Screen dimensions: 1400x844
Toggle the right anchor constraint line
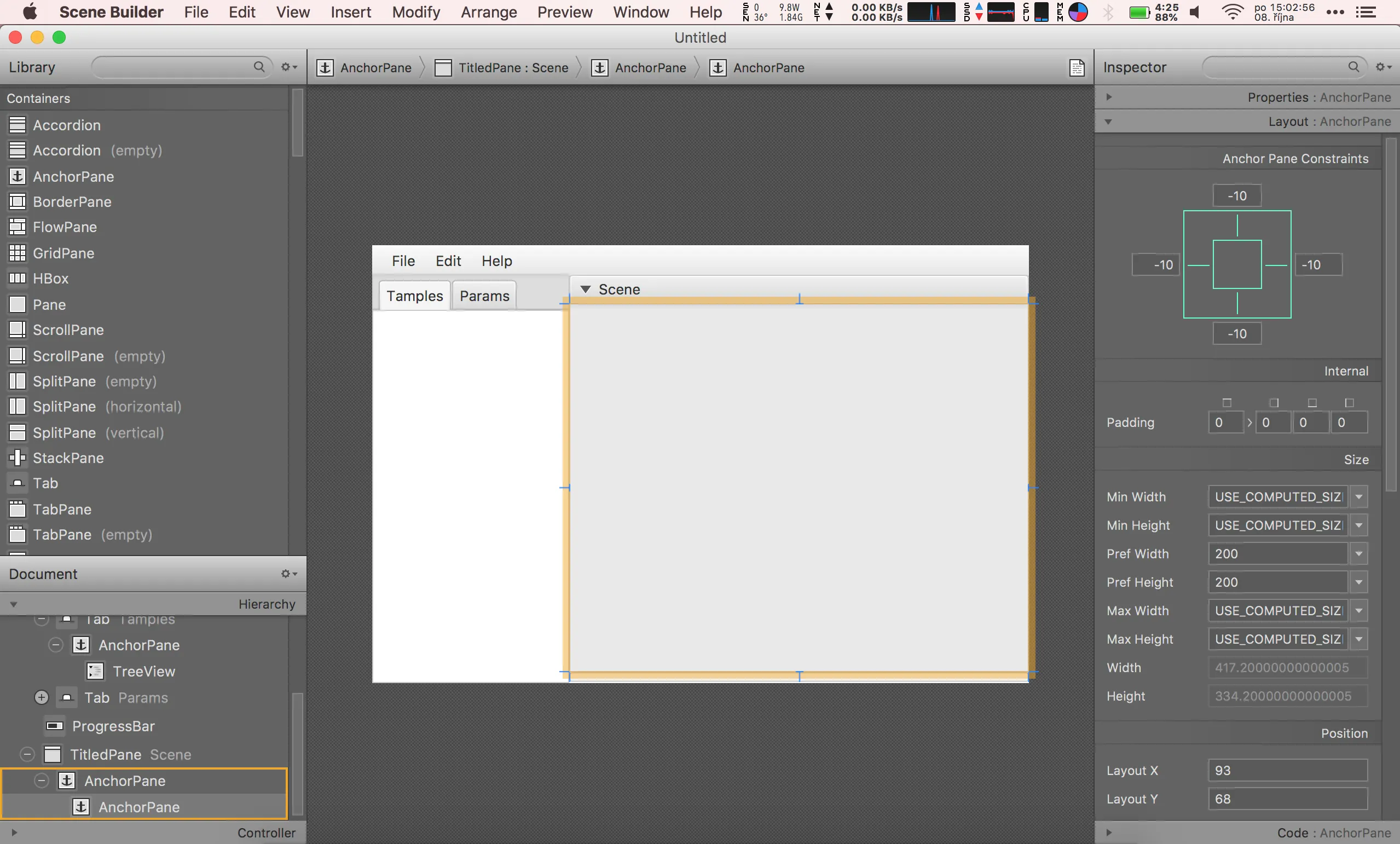click(x=1276, y=265)
